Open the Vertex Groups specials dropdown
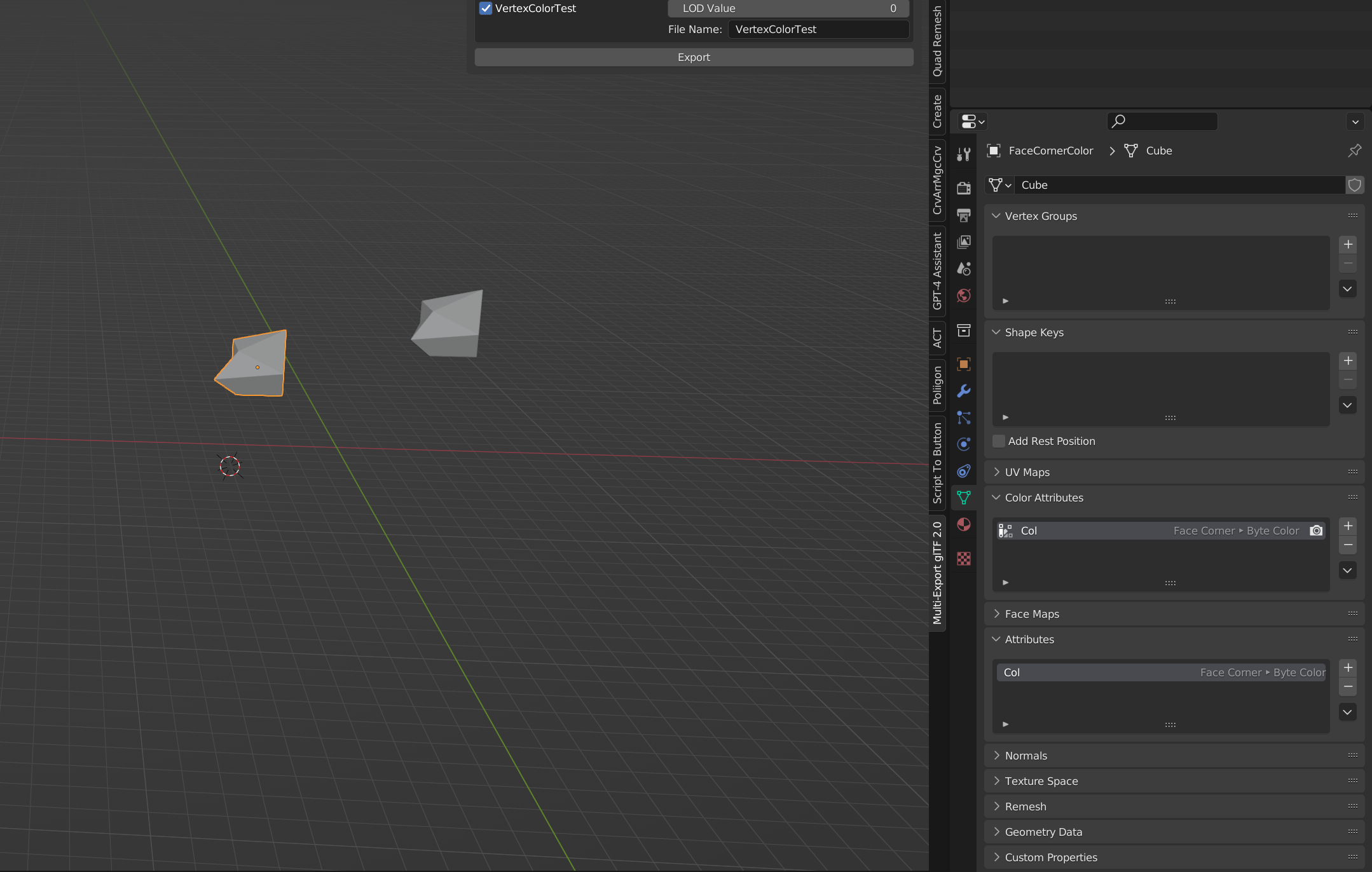This screenshot has width=1372, height=872. pyautogui.click(x=1347, y=289)
